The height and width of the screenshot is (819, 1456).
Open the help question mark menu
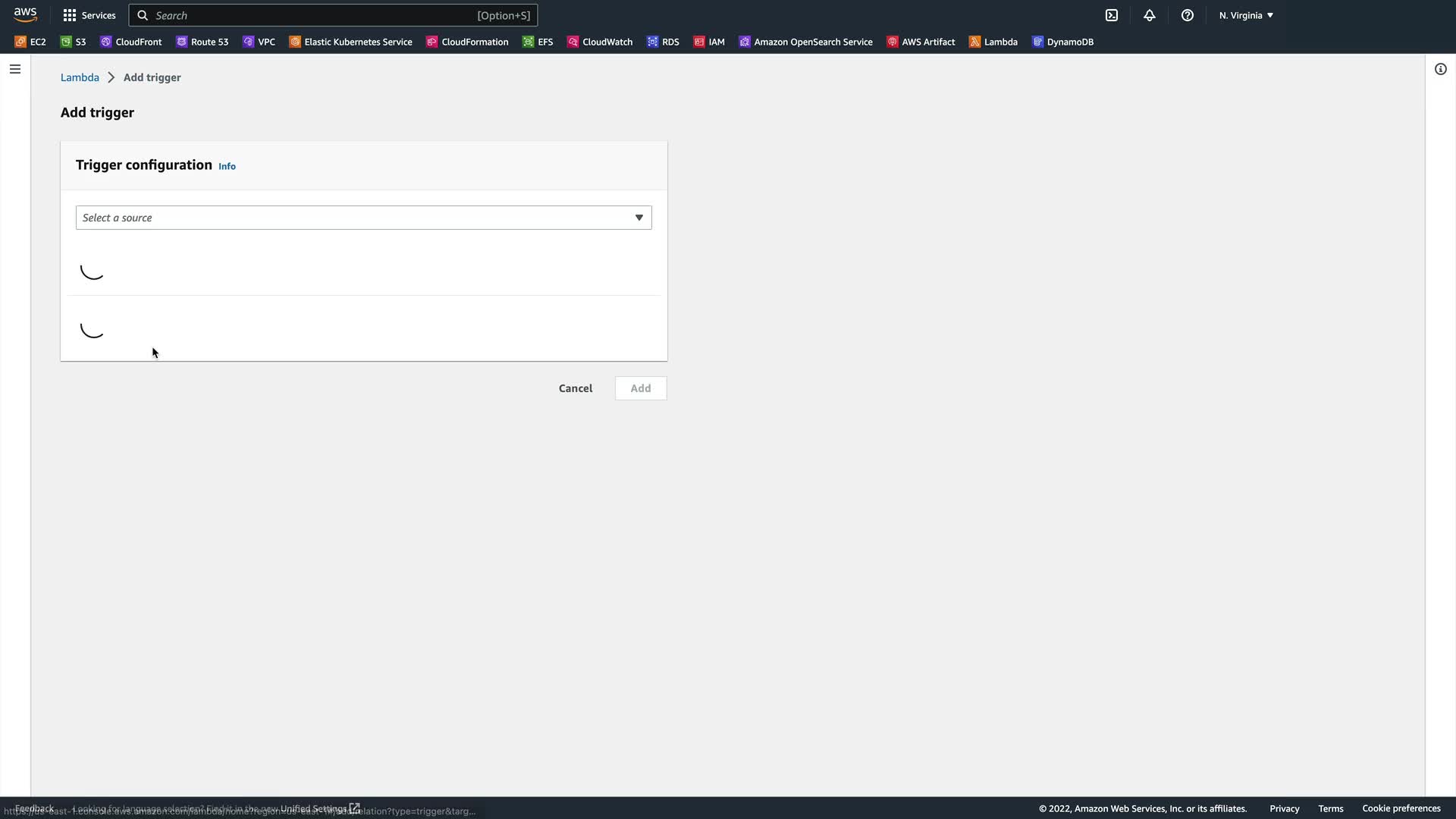(1188, 15)
